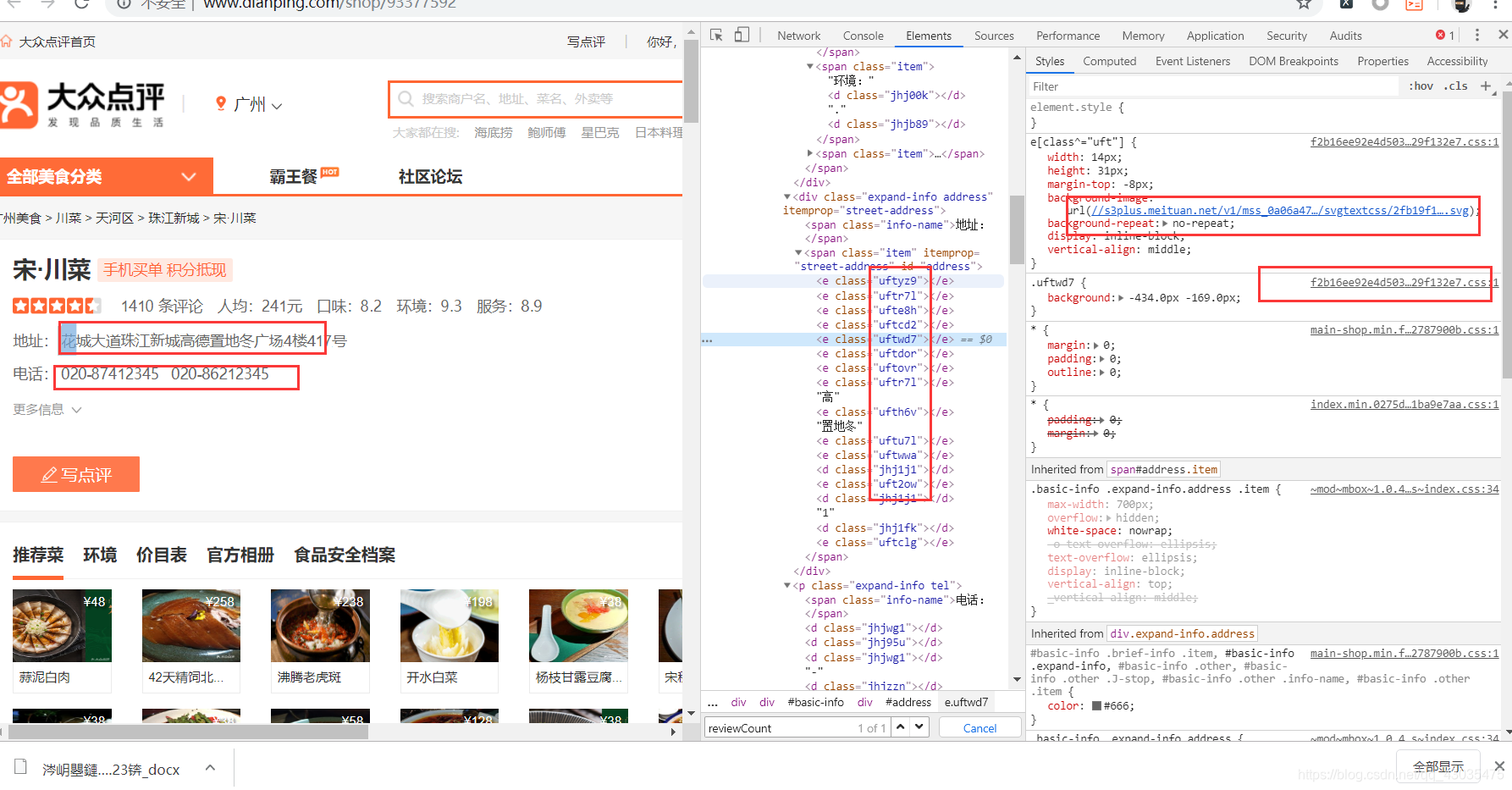
Task: Click e.uftwd7 in the breadcrumb bar
Action: click(x=966, y=702)
